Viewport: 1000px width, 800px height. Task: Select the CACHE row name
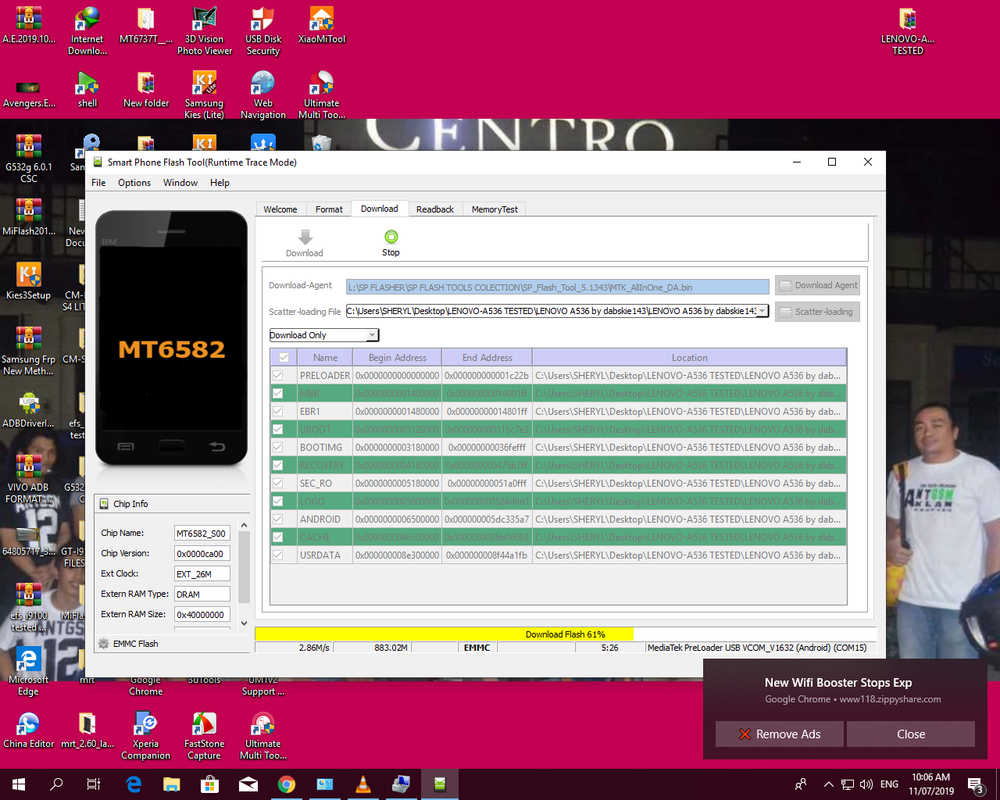315,537
